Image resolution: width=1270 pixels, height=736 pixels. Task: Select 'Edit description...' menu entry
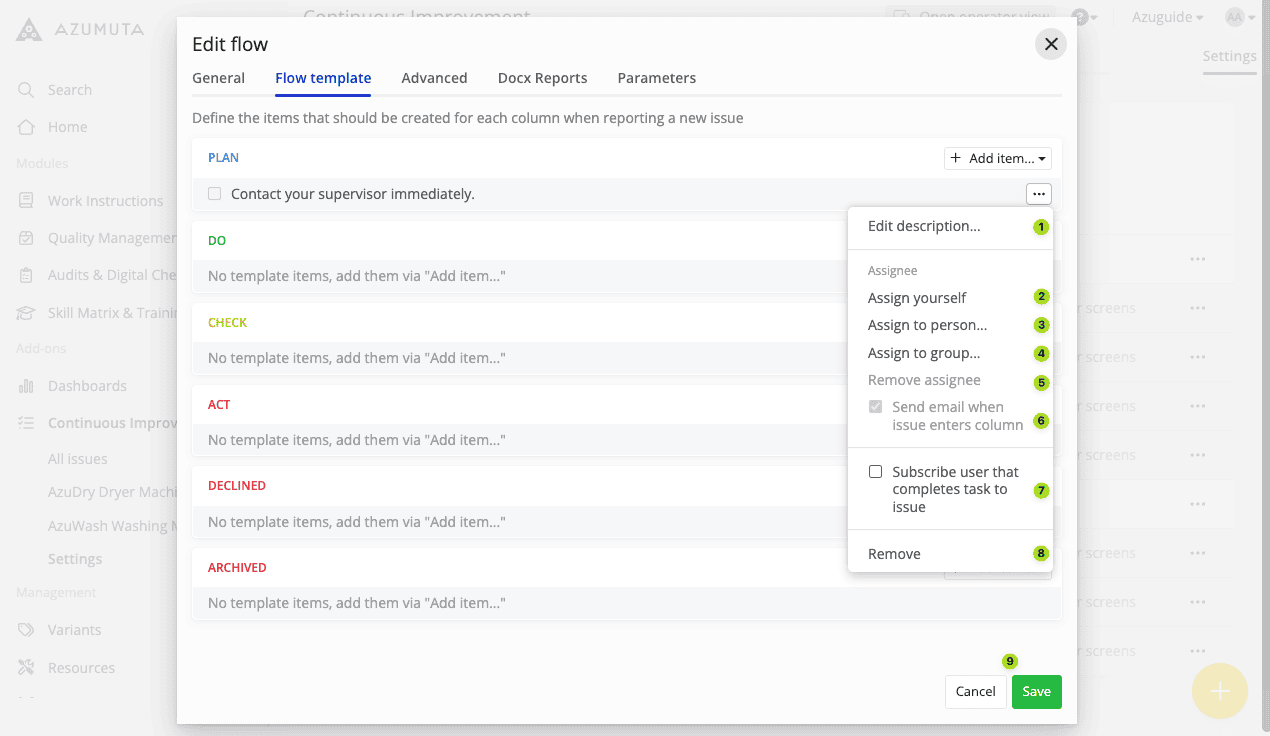(x=924, y=226)
